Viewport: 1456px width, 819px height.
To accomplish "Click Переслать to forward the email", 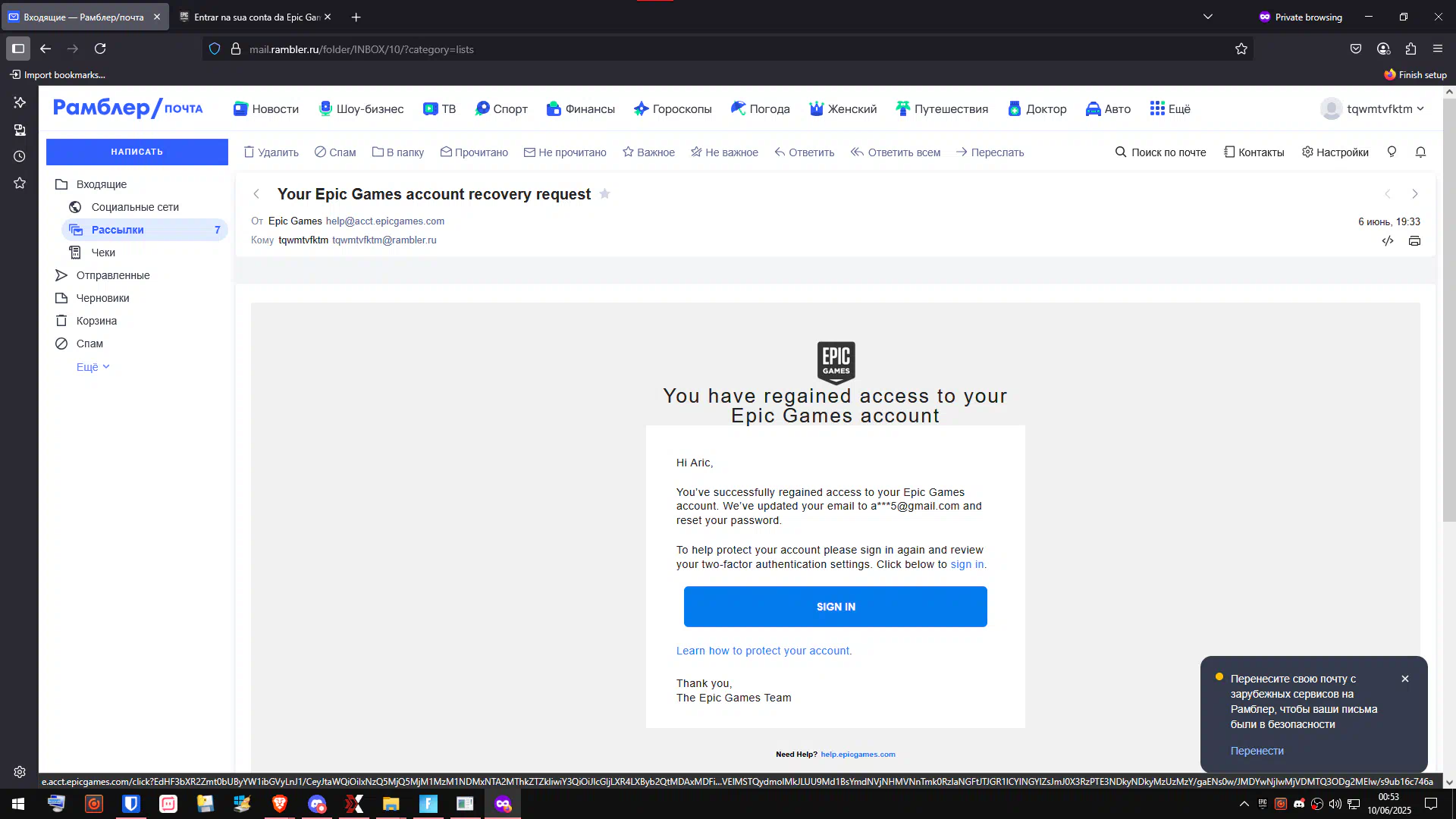I will click(990, 152).
